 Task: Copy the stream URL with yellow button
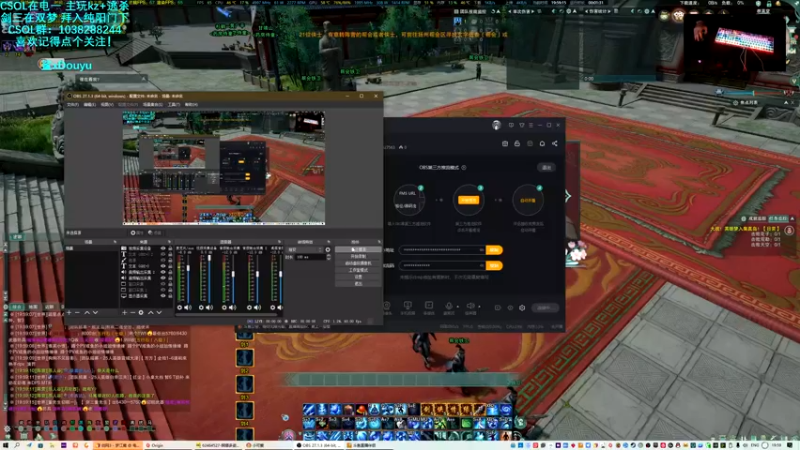pyautogui.click(x=493, y=250)
